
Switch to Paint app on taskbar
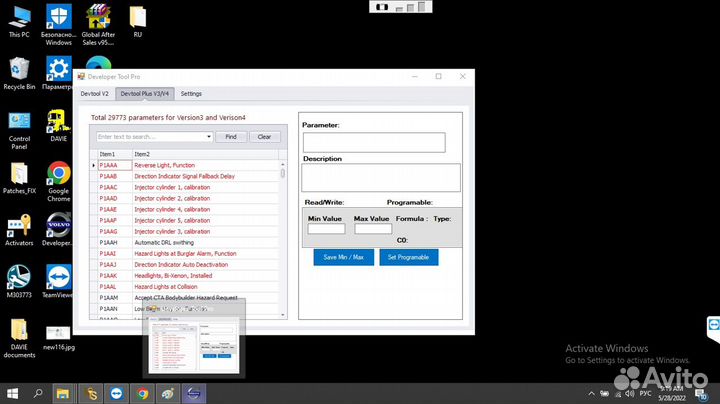coord(168,393)
